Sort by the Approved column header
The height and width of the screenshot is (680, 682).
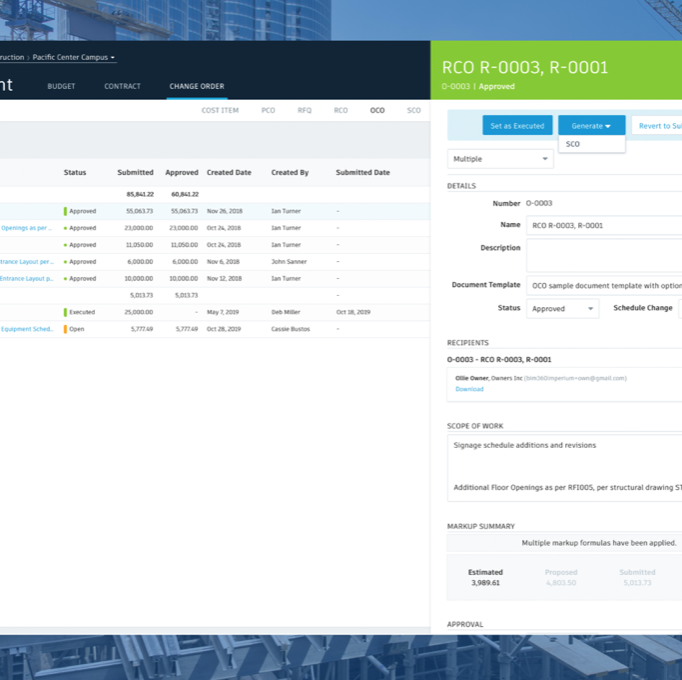tap(182, 172)
